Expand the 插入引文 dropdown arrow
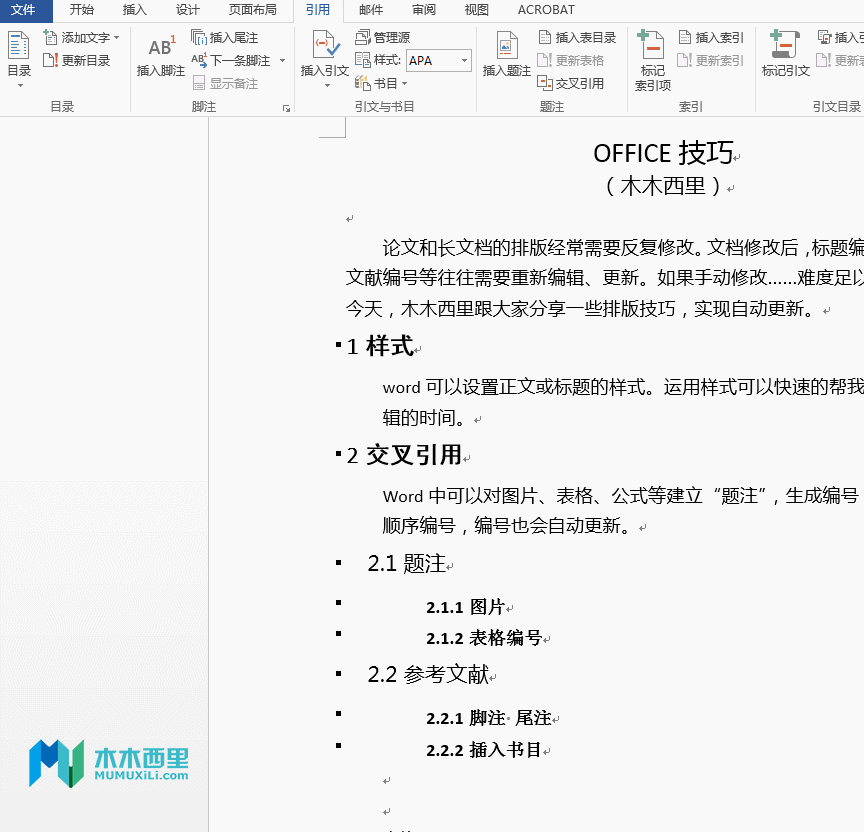864x832 pixels. (327, 86)
